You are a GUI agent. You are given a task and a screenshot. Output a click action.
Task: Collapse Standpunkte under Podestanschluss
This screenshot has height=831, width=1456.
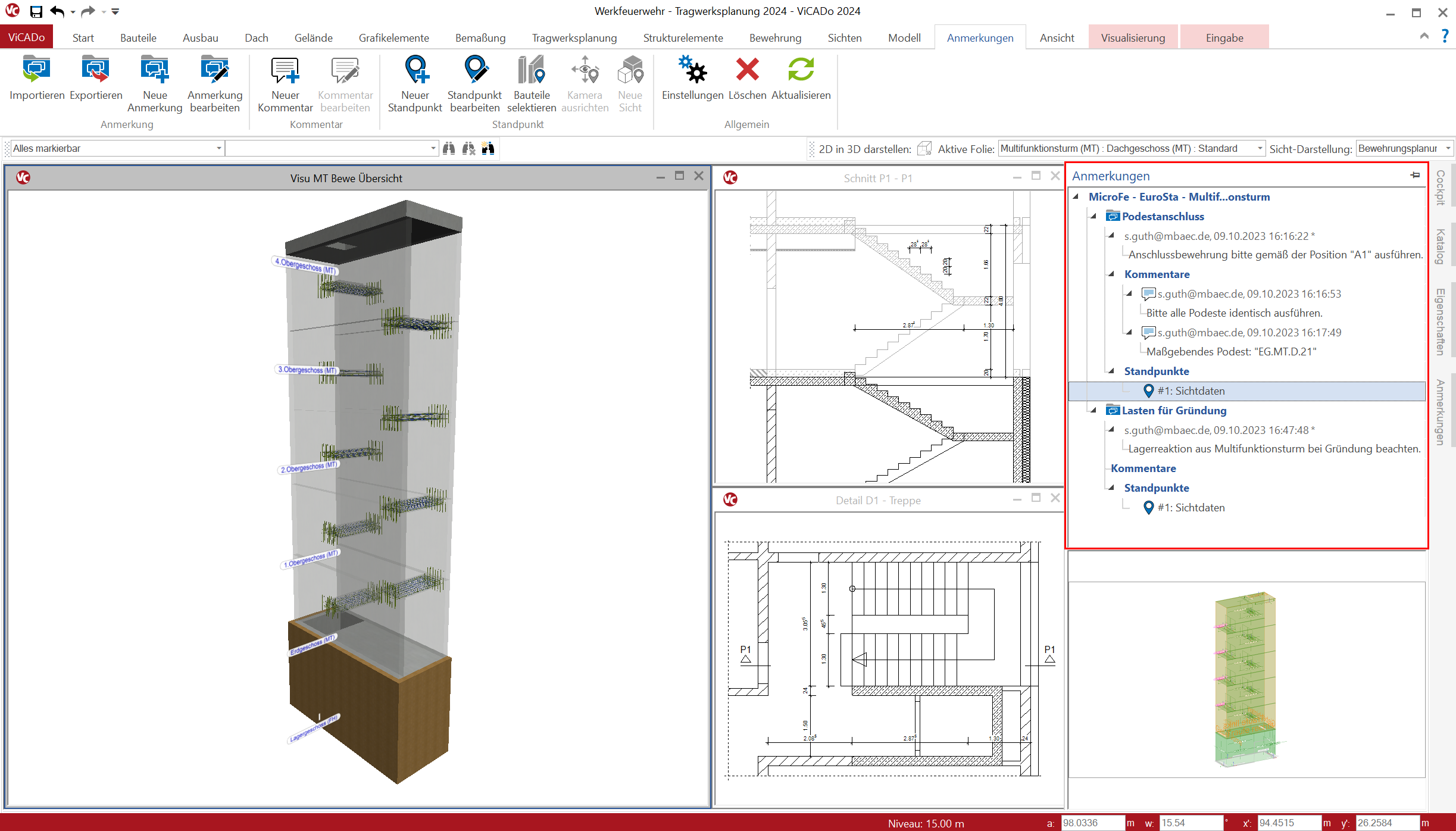click(1111, 371)
